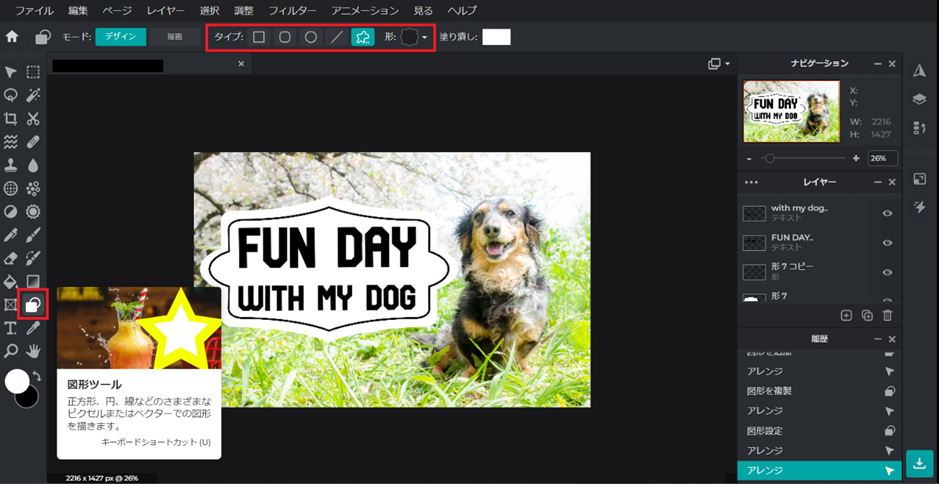This screenshot has width=939, height=484.
Task: Open the 塗り潰し white fill swatch
Action: pos(496,37)
